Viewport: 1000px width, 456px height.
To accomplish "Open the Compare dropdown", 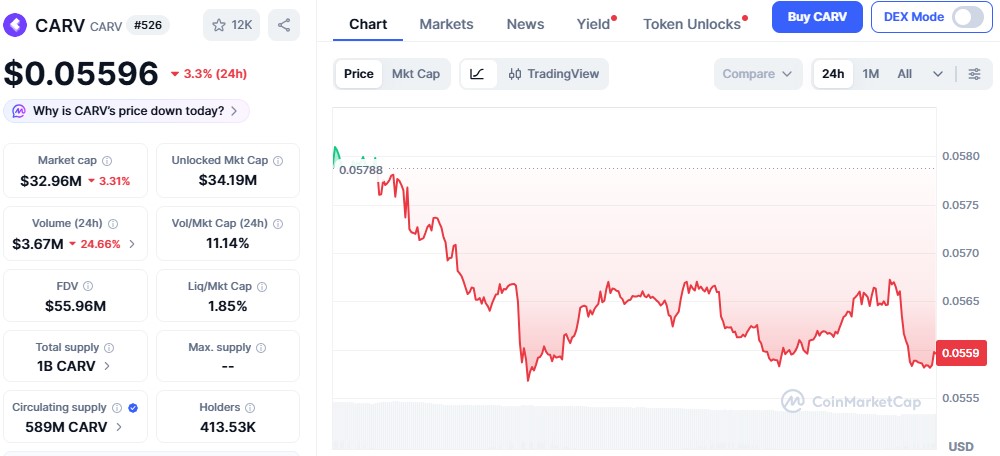I will pos(757,74).
